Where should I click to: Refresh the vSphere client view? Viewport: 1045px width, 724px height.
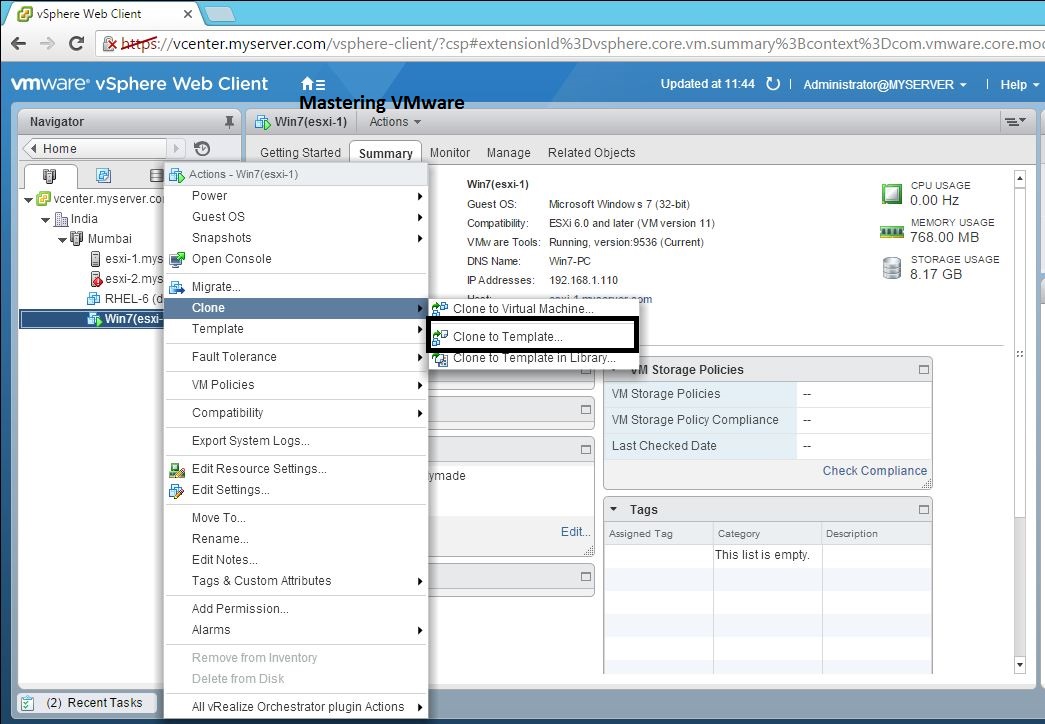(x=772, y=84)
